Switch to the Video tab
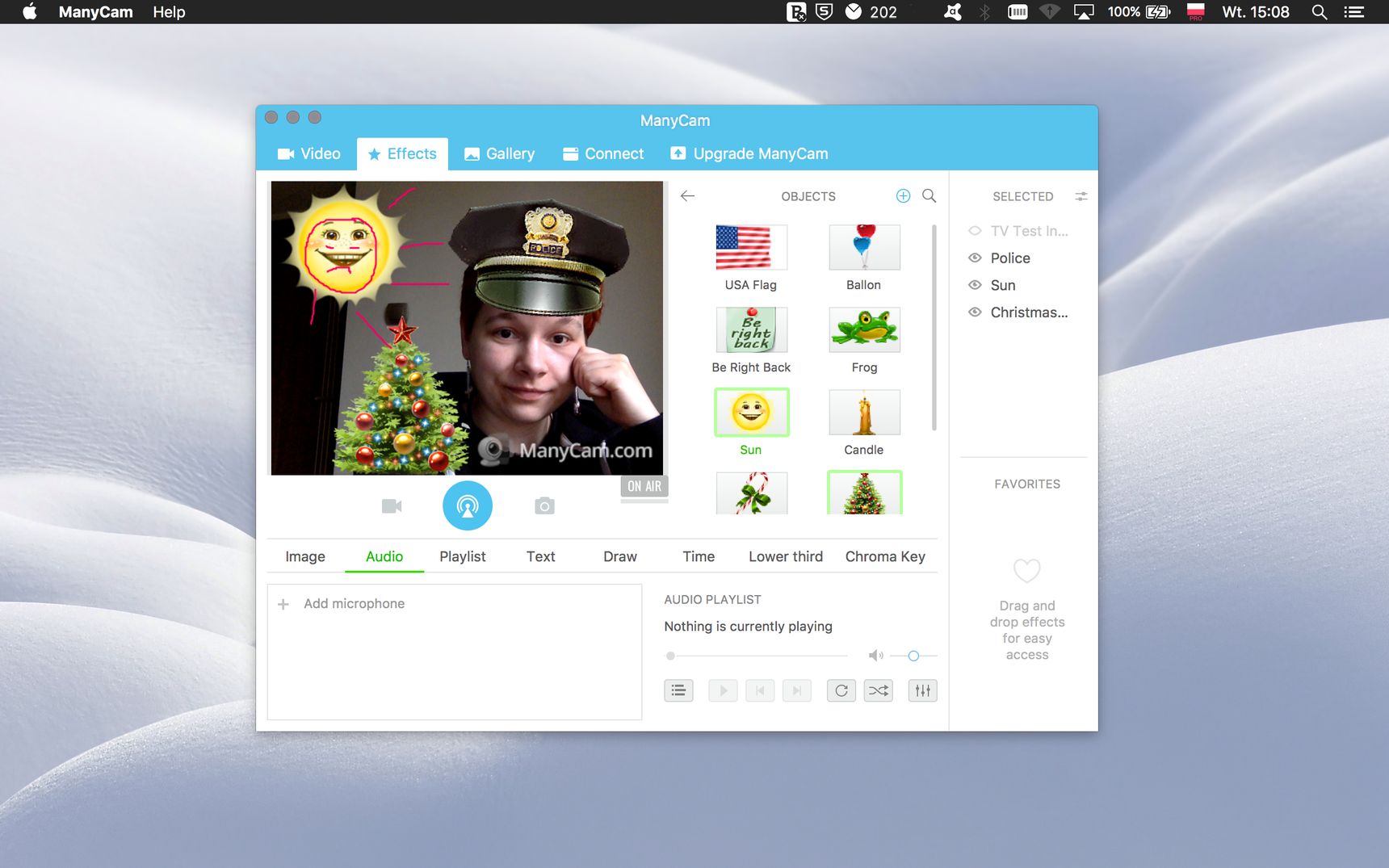 (309, 153)
